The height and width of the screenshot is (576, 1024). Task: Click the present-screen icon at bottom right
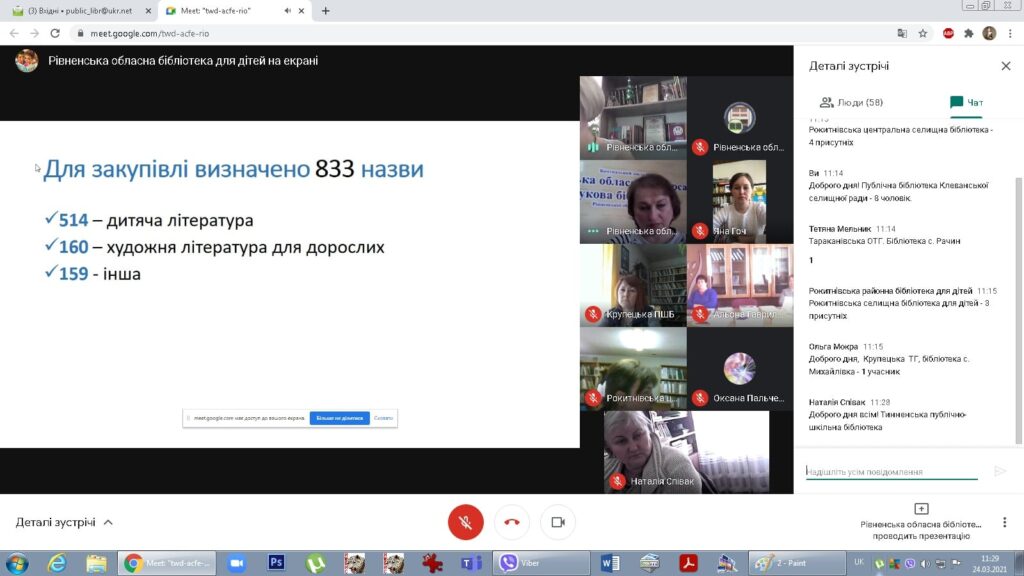[x=921, y=509]
